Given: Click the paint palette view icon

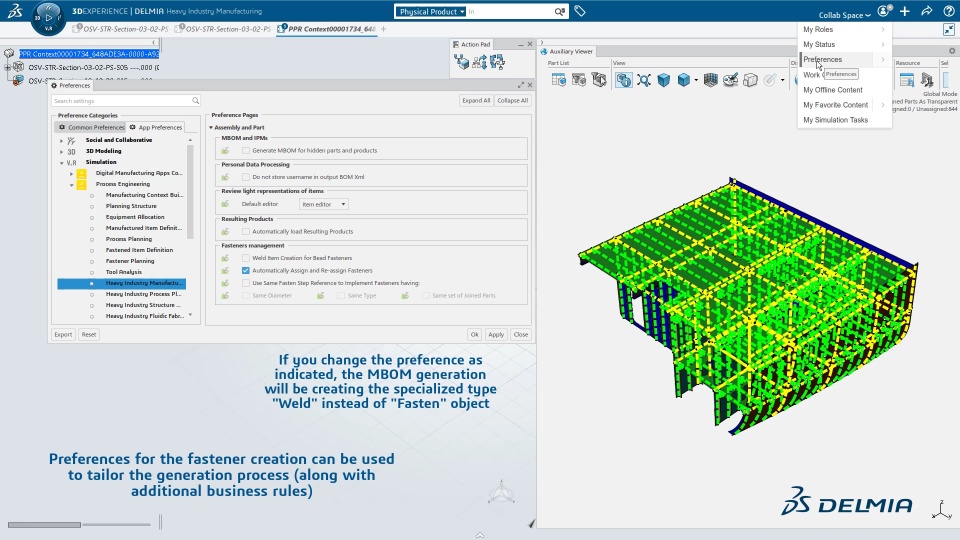Looking at the screenshot, I should (x=730, y=80).
